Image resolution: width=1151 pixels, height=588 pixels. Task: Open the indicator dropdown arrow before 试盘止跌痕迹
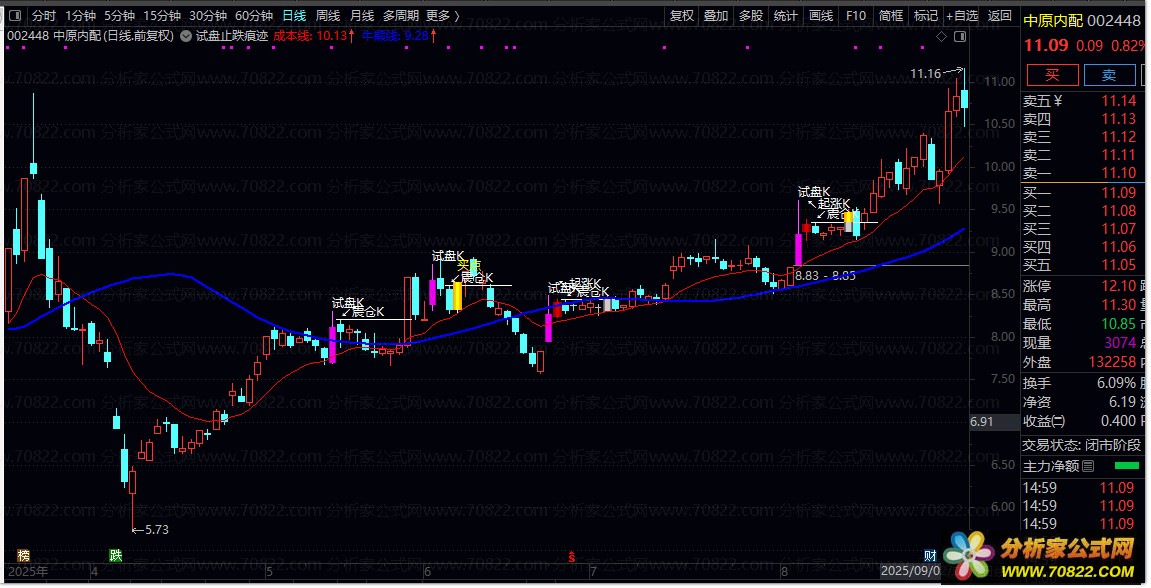(x=186, y=35)
